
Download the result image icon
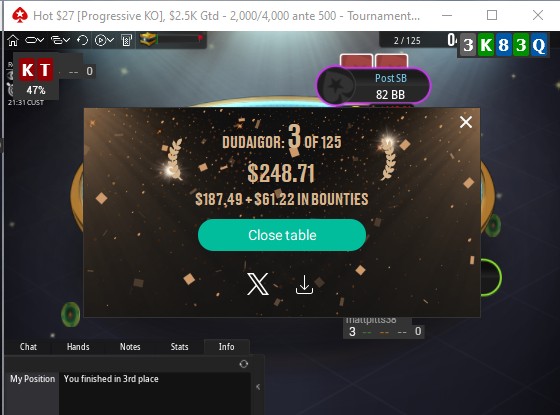pyautogui.click(x=304, y=285)
